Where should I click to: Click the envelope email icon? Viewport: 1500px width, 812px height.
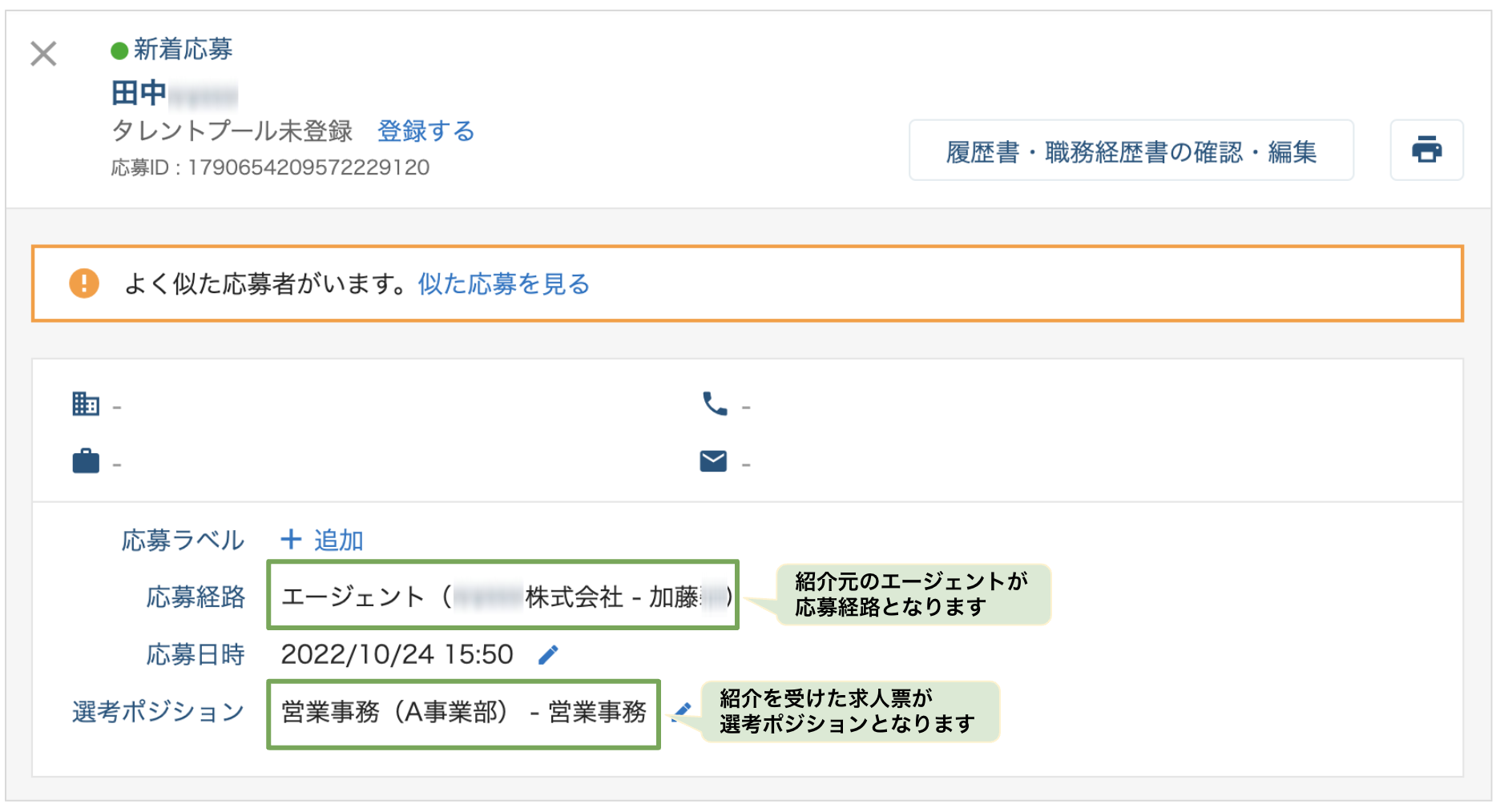coord(713,461)
